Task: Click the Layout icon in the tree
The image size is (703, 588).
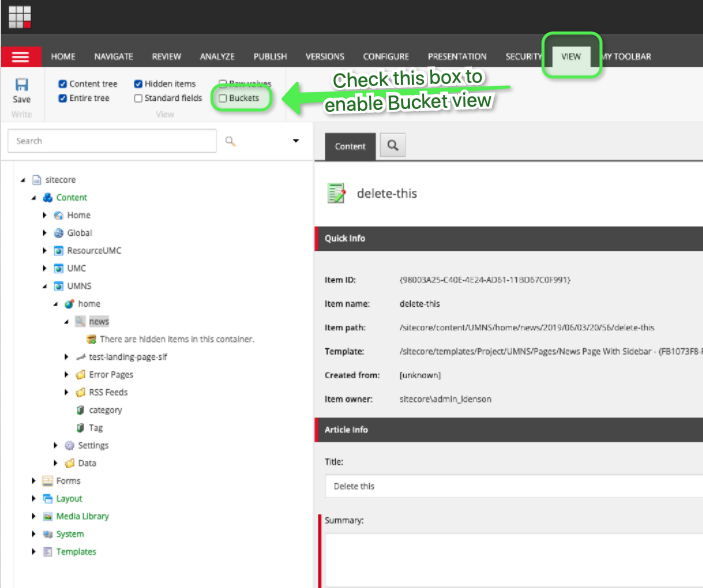Action: coord(48,499)
